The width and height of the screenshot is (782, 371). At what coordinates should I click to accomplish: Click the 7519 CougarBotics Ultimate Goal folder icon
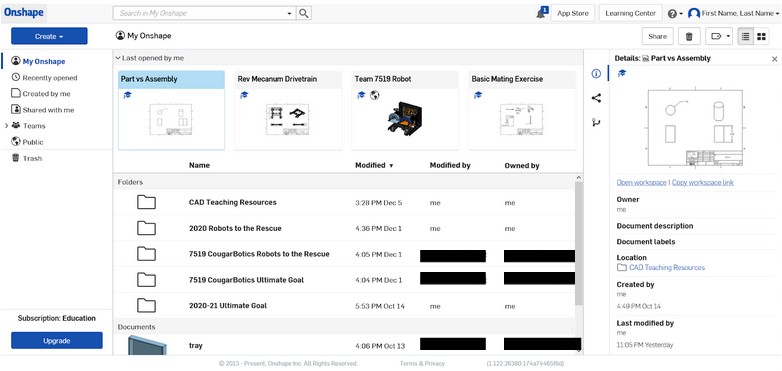146,280
